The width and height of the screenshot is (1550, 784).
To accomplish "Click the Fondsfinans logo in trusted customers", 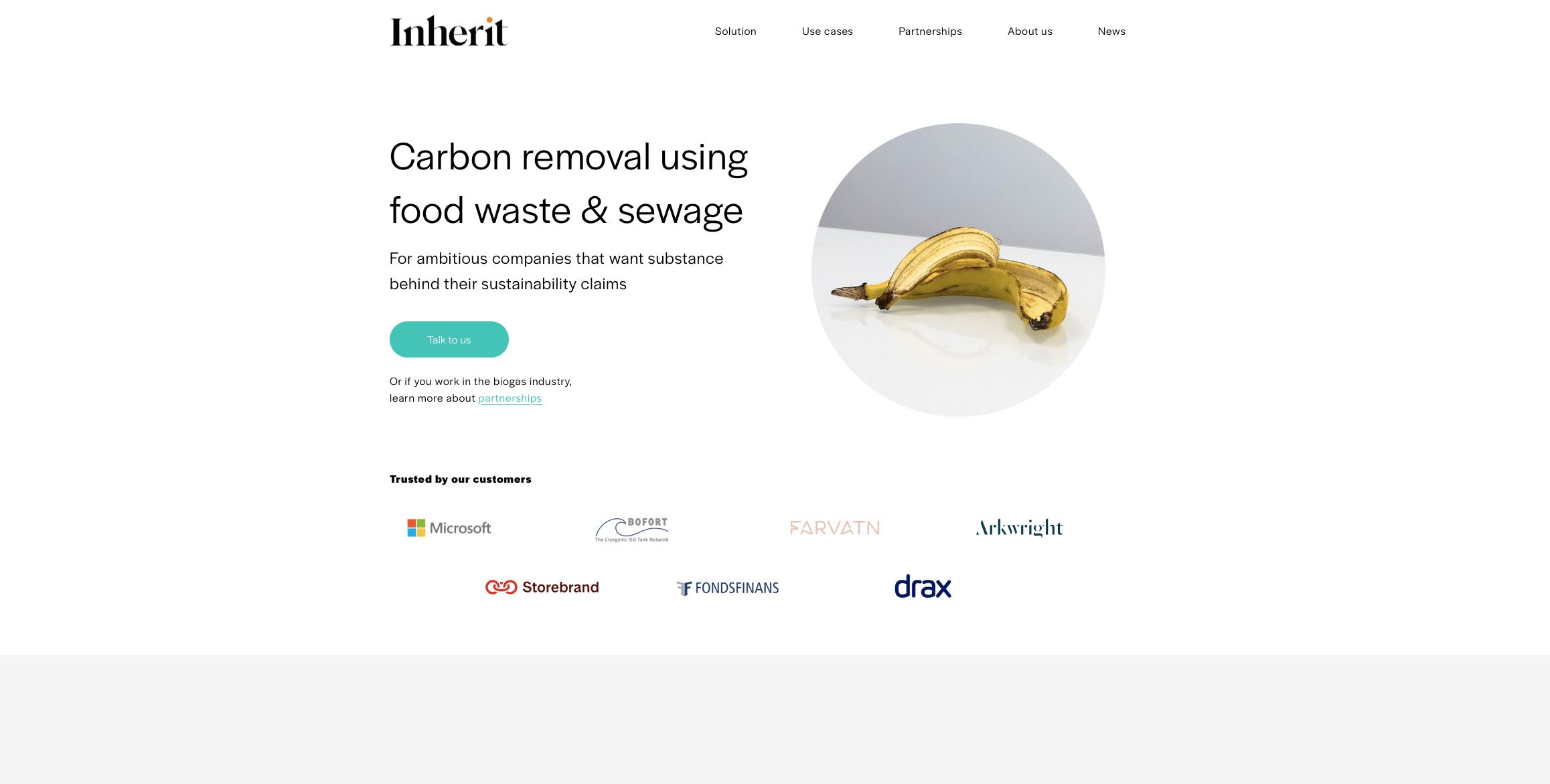I will click(x=728, y=587).
